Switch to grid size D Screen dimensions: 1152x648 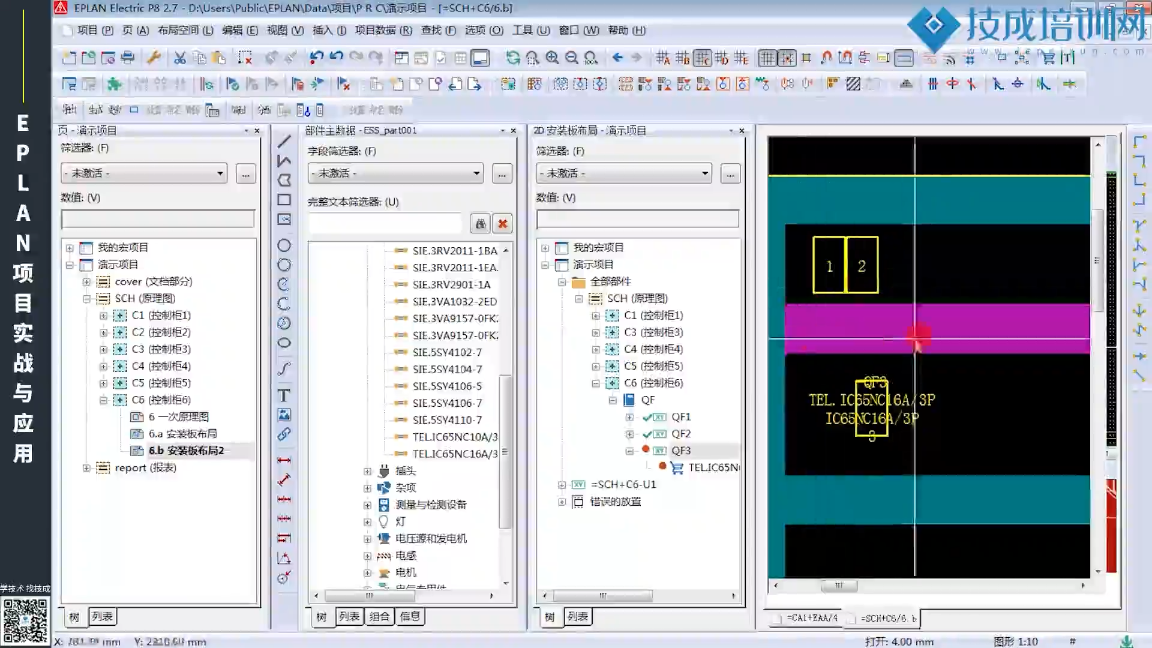click(x=721, y=57)
